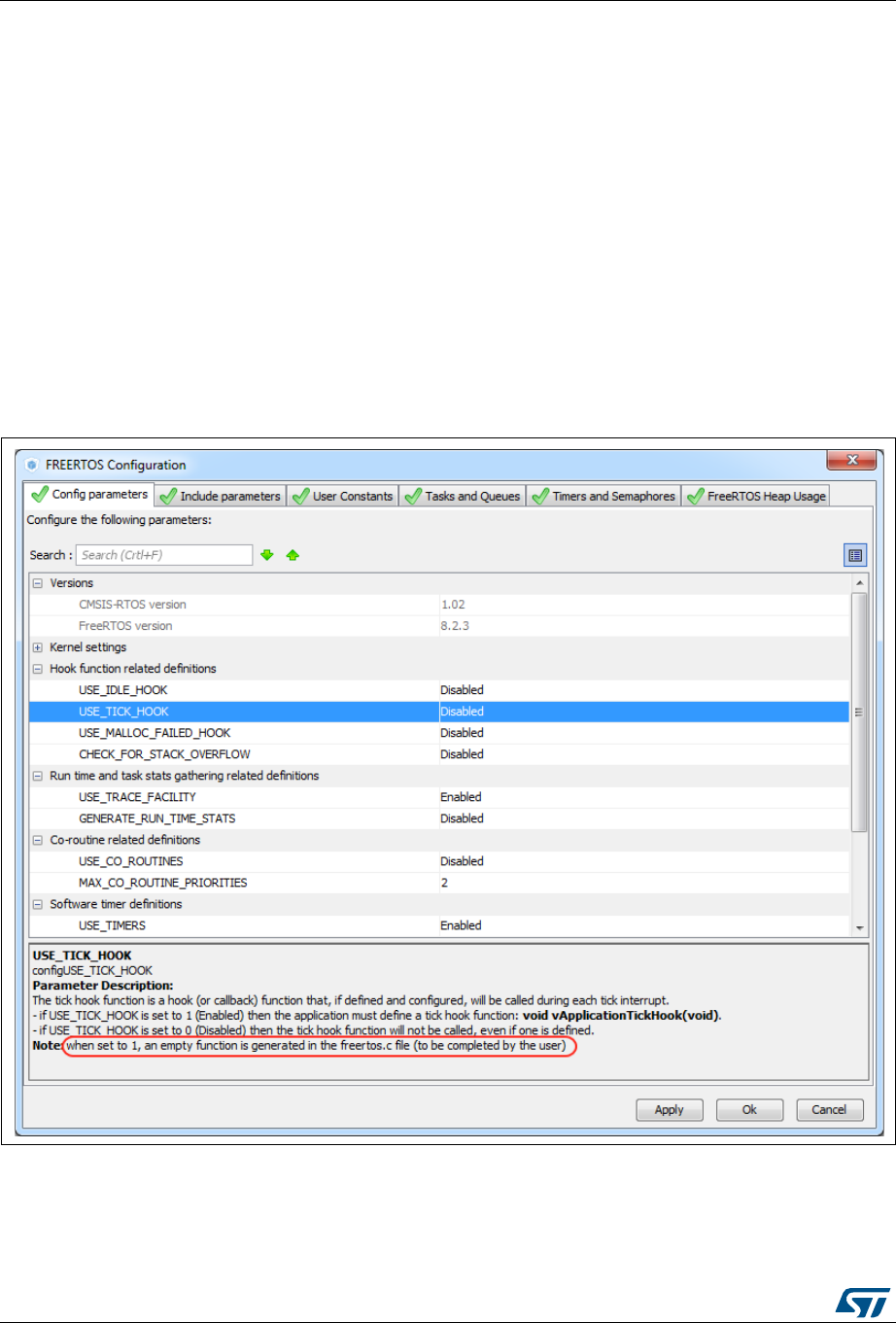
Task: Switch to Tasks and Queues tab
Action: (463, 496)
